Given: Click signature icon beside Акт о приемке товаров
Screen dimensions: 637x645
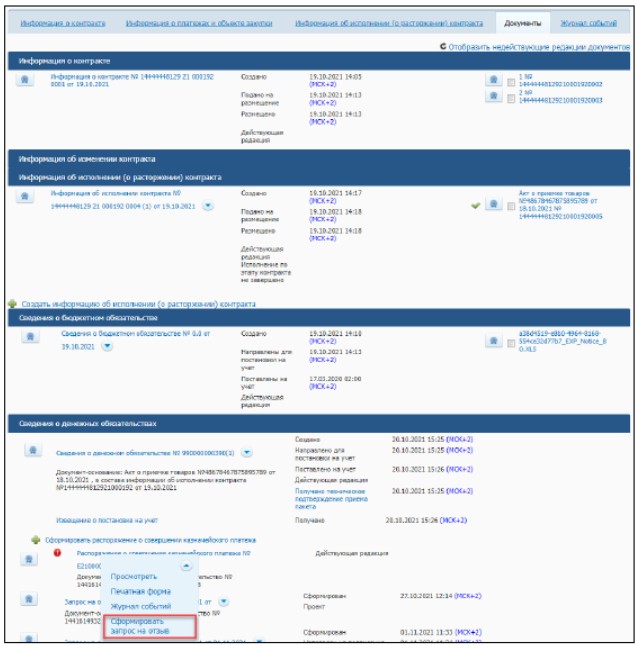Looking at the screenshot, I should coord(493,204).
